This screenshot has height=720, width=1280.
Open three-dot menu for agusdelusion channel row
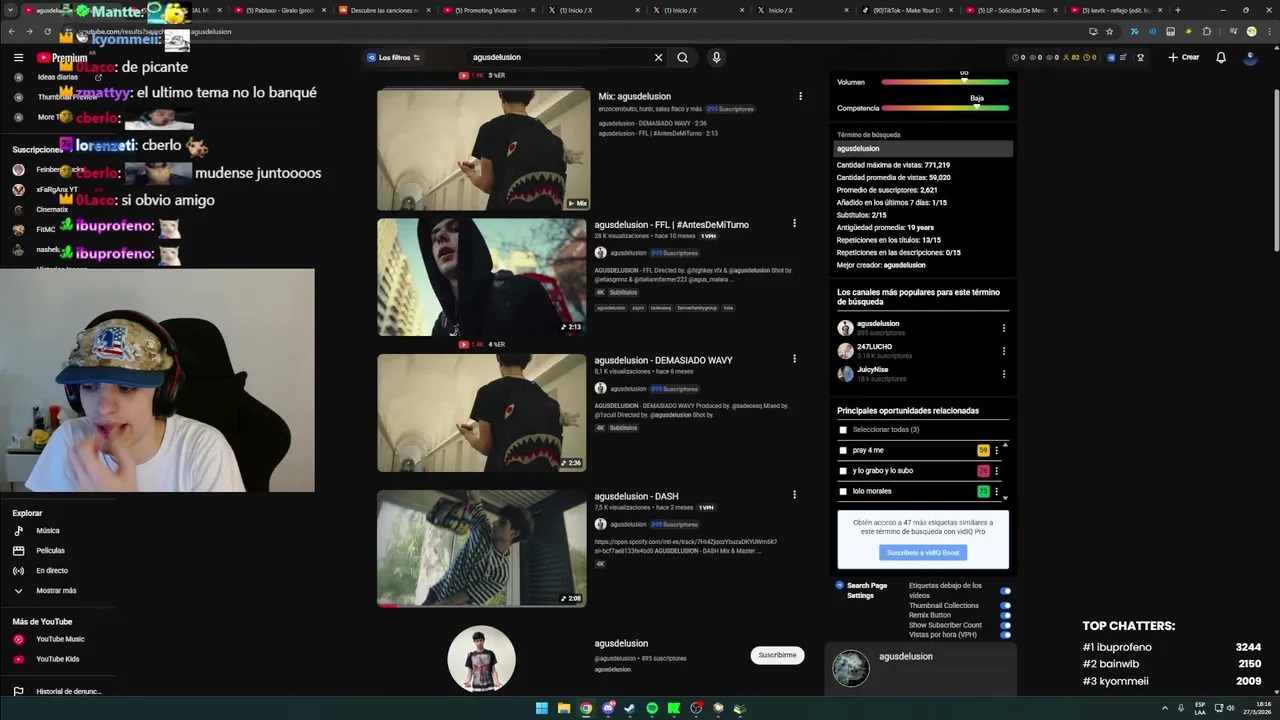(x=1003, y=328)
